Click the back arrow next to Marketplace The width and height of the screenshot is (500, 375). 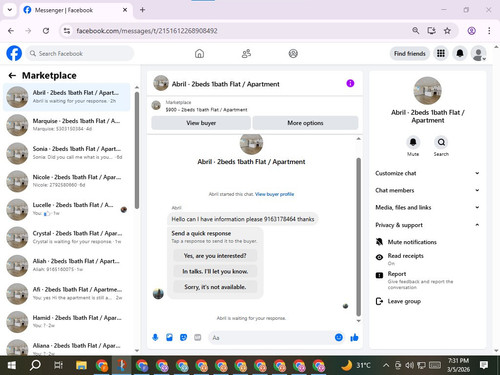click(12, 76)
